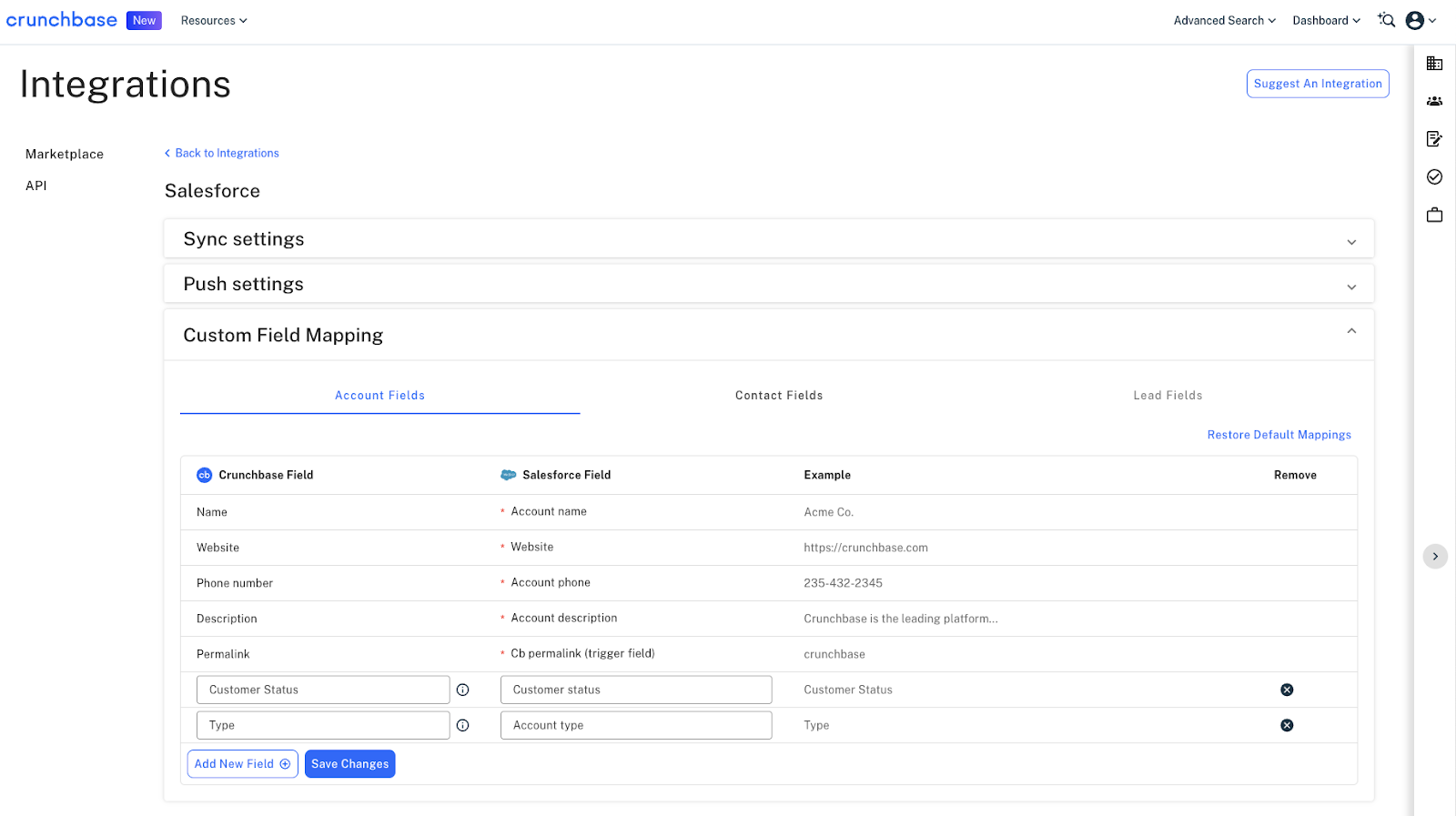Image resolution: width=1456 pixels, height=816 pixels.
Task: Remove the Customer Status mapping
Action: point(1287,690)
